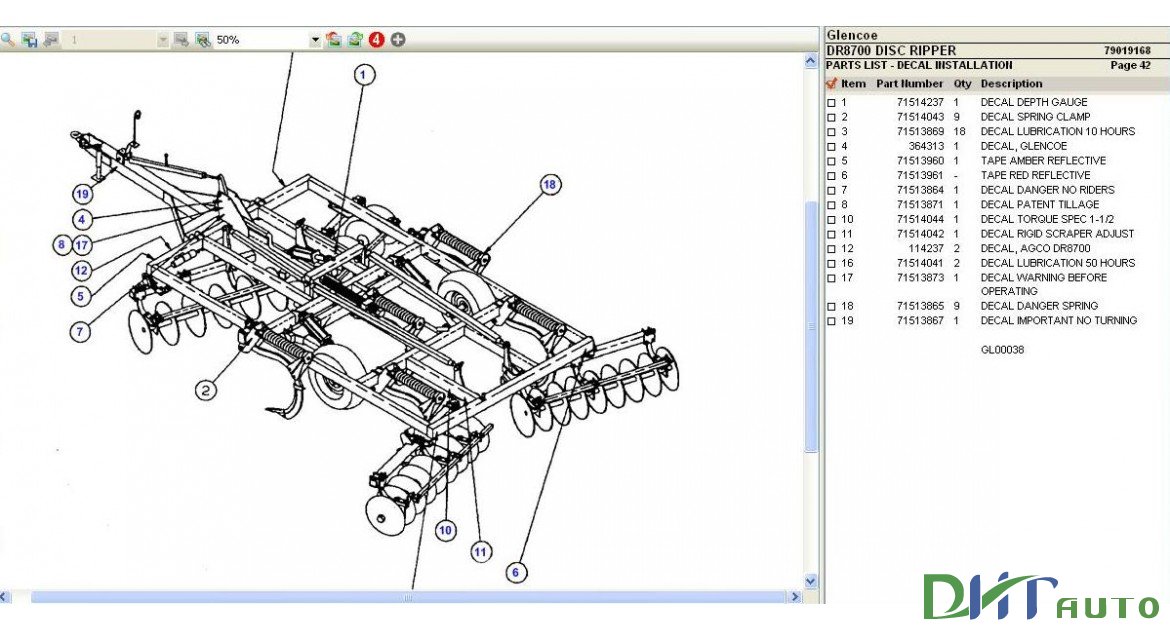Open the 50% zoom level dropdown arrow
The width and height of the screenshot is (1170, 630).
pos(315,40)
